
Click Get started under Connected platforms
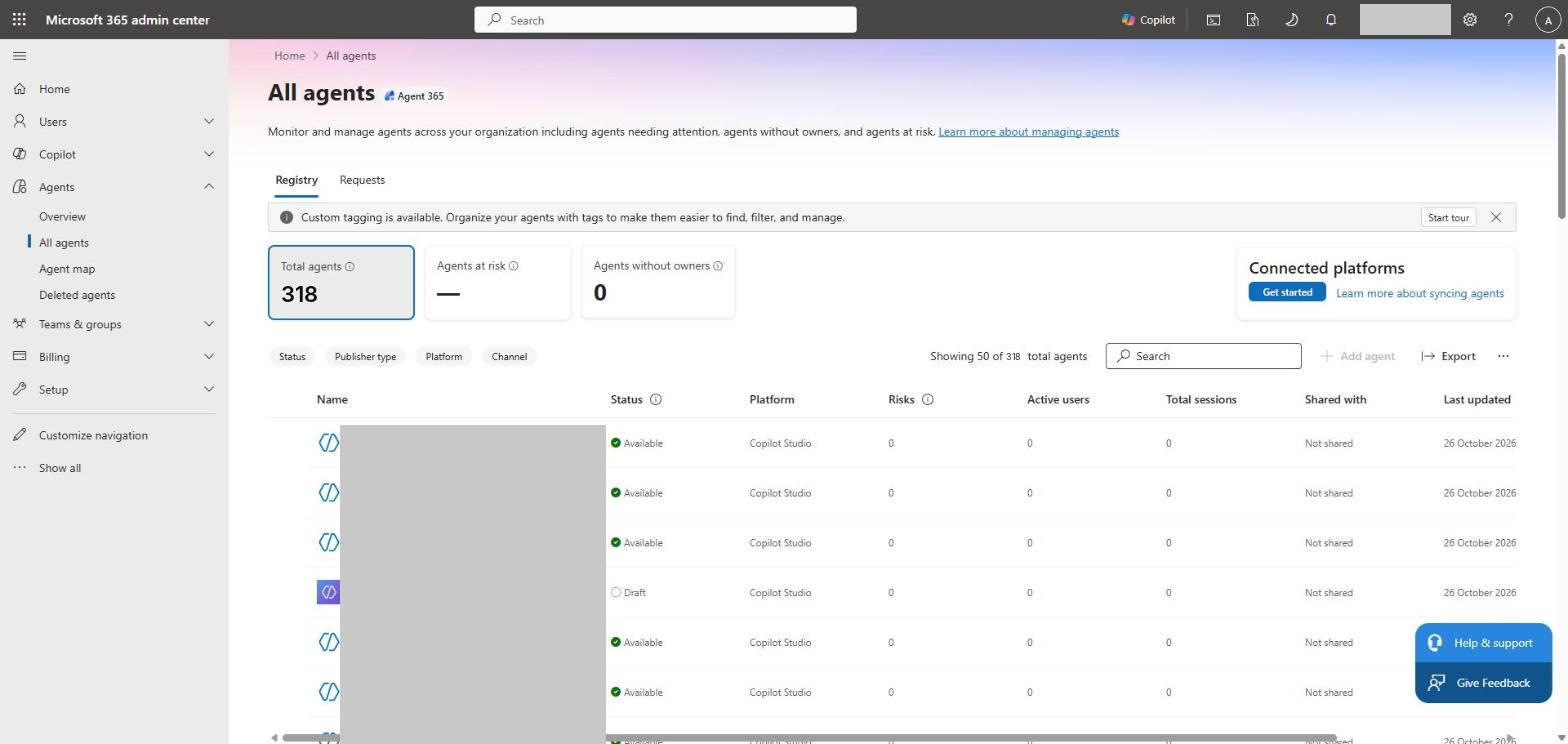(1287, 292)
